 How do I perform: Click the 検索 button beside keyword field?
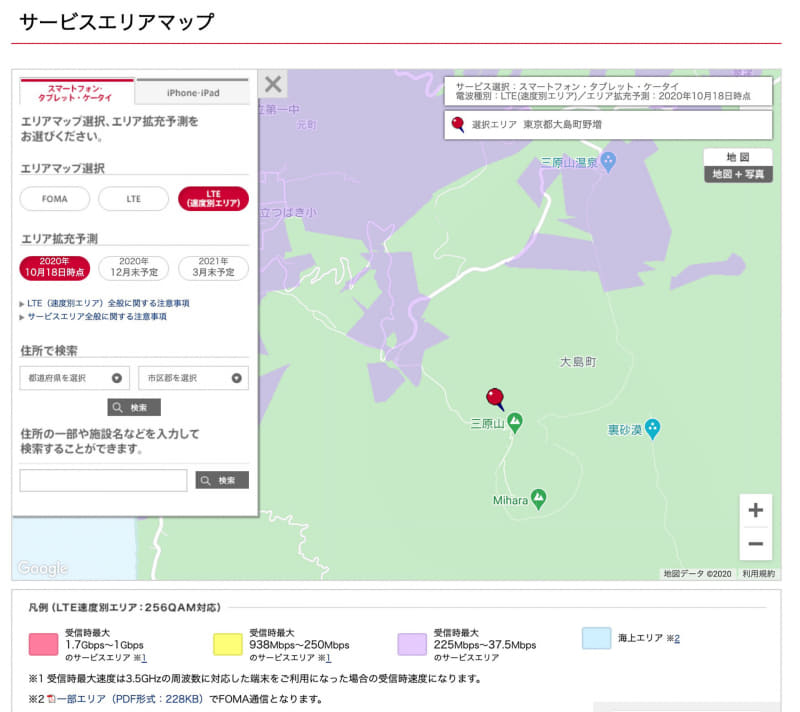click(x=222, y=480)
